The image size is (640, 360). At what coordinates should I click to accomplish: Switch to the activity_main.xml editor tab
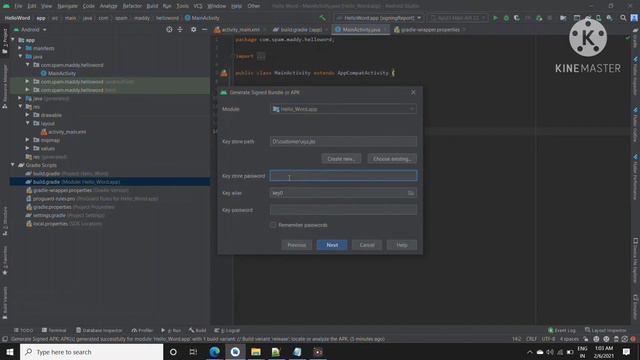tap(240, 30)
